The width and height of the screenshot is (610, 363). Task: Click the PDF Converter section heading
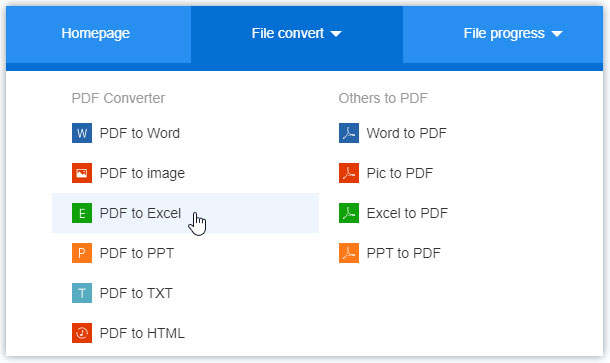pos(118,98)
